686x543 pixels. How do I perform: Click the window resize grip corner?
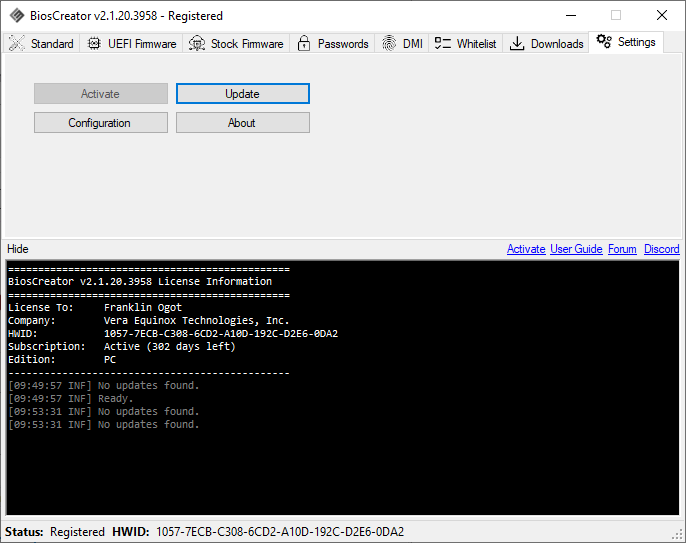pos(679,535)
